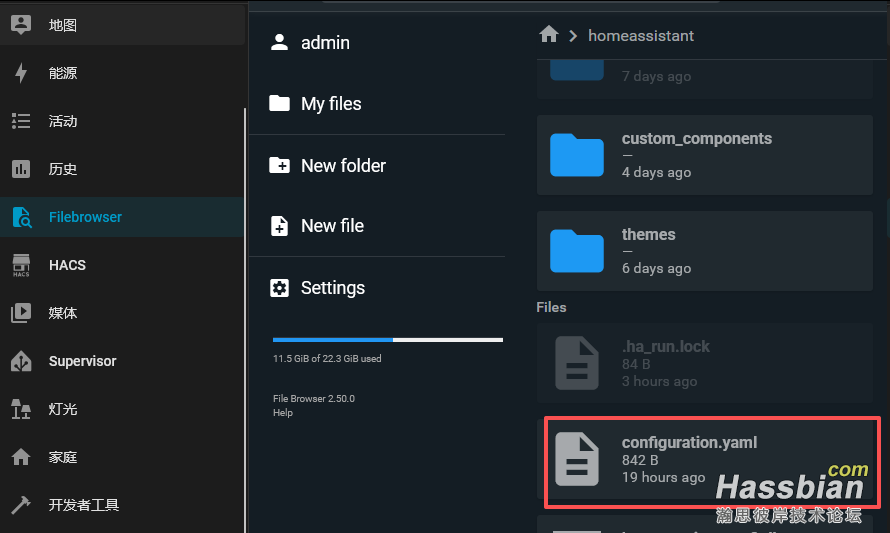Go to My files
890x533 pixels.
pos(330,104)
